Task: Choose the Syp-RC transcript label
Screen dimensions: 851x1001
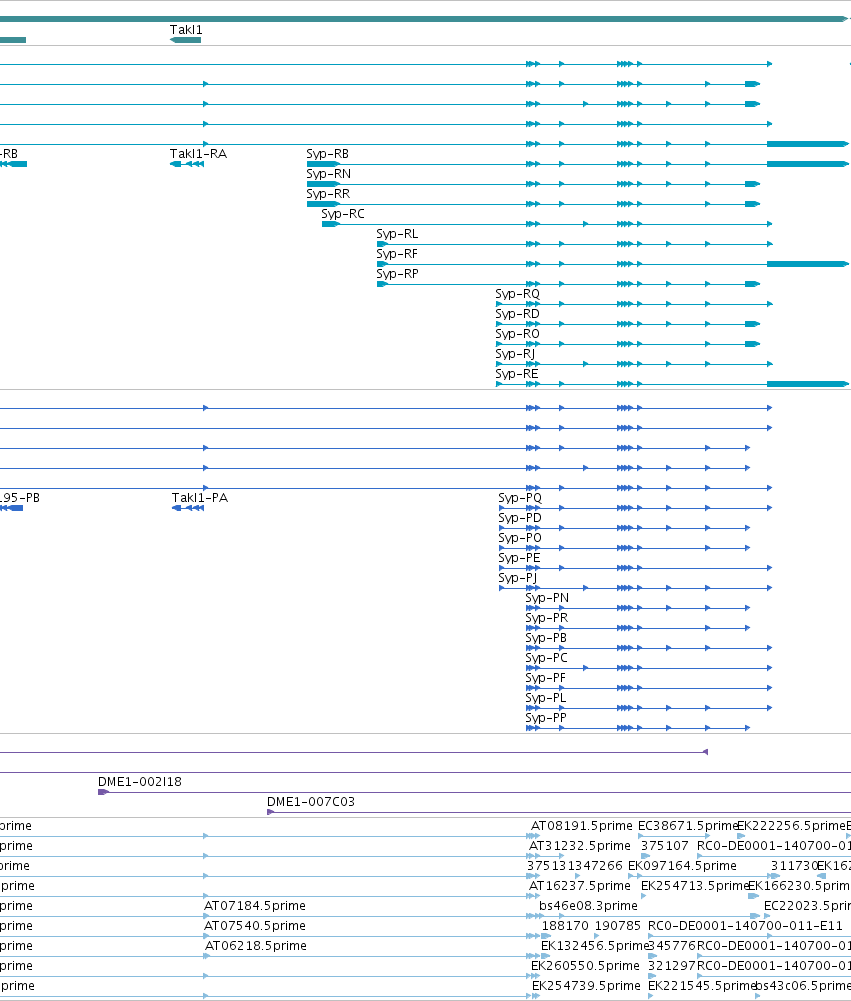Action: 343,213
